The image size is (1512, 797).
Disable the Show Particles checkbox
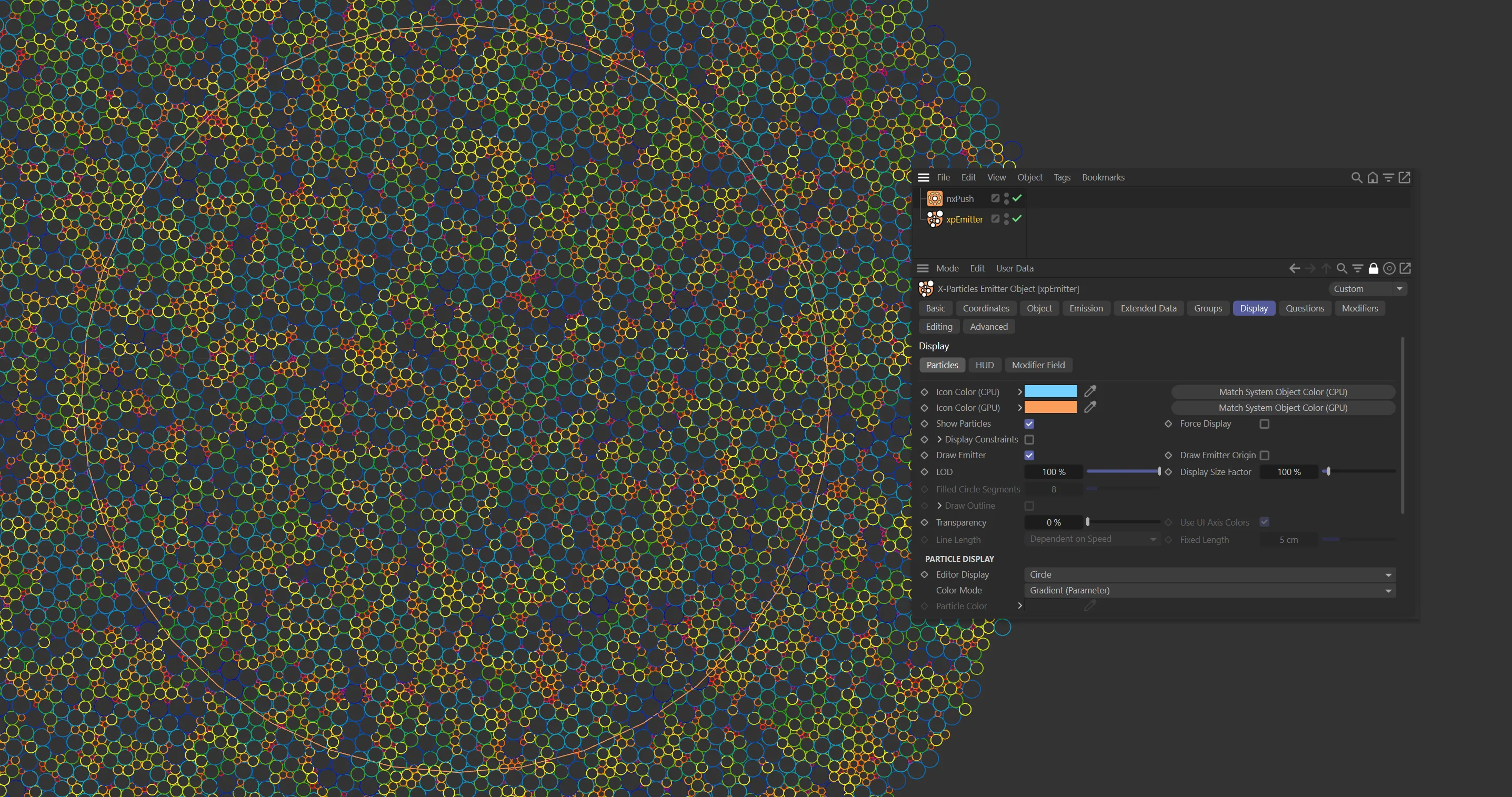pos(1029,423)
